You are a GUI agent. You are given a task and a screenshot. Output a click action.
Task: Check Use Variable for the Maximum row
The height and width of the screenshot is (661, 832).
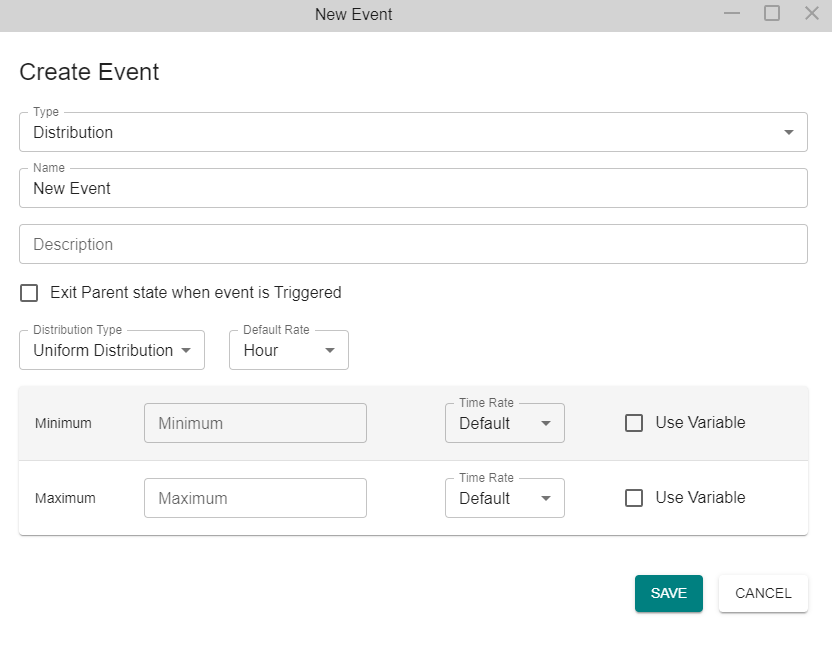pos(634,498)
